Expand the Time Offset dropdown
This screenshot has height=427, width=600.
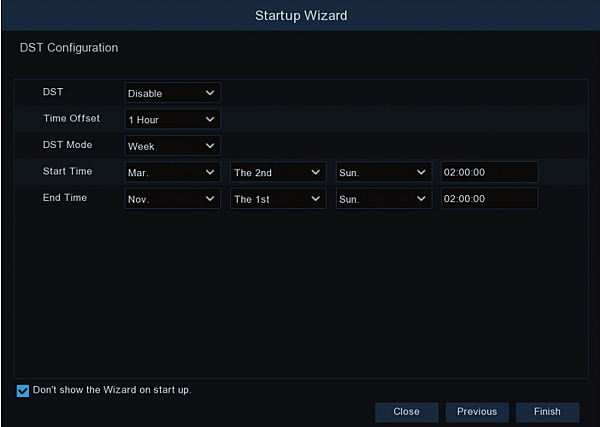click(x=172, y=119)
